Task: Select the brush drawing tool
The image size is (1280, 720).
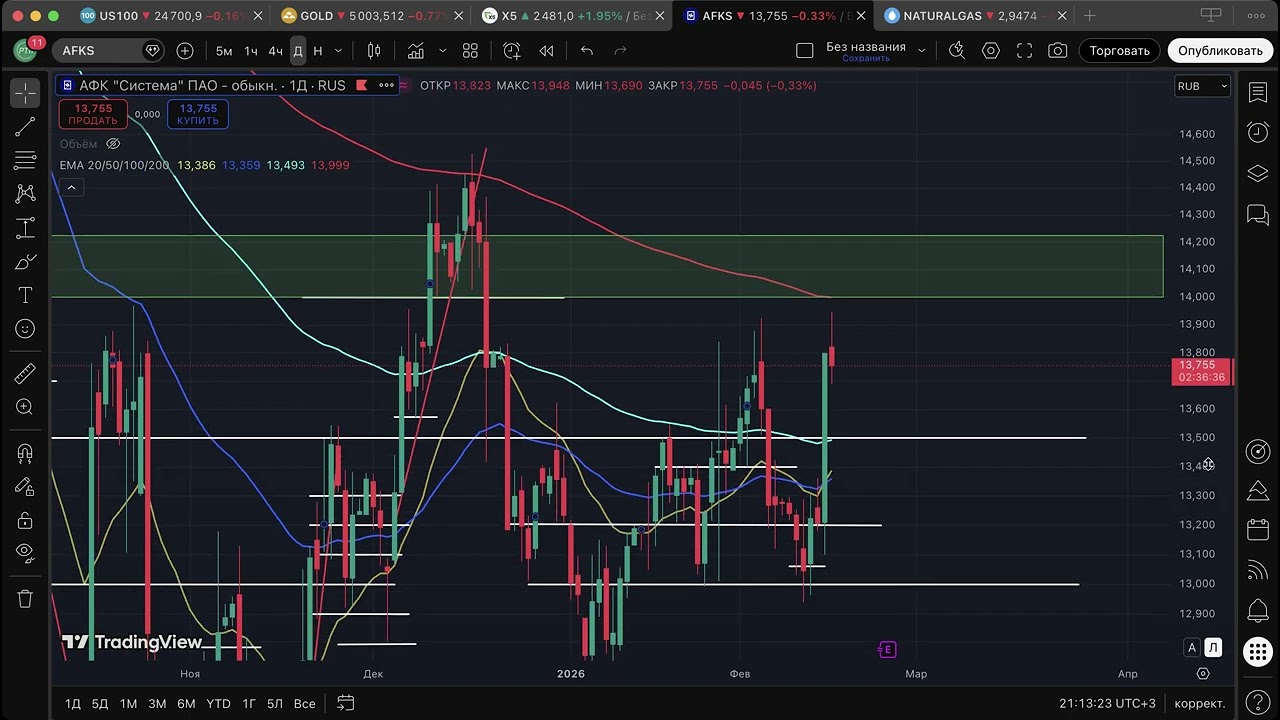Action: tap(25, 262)
